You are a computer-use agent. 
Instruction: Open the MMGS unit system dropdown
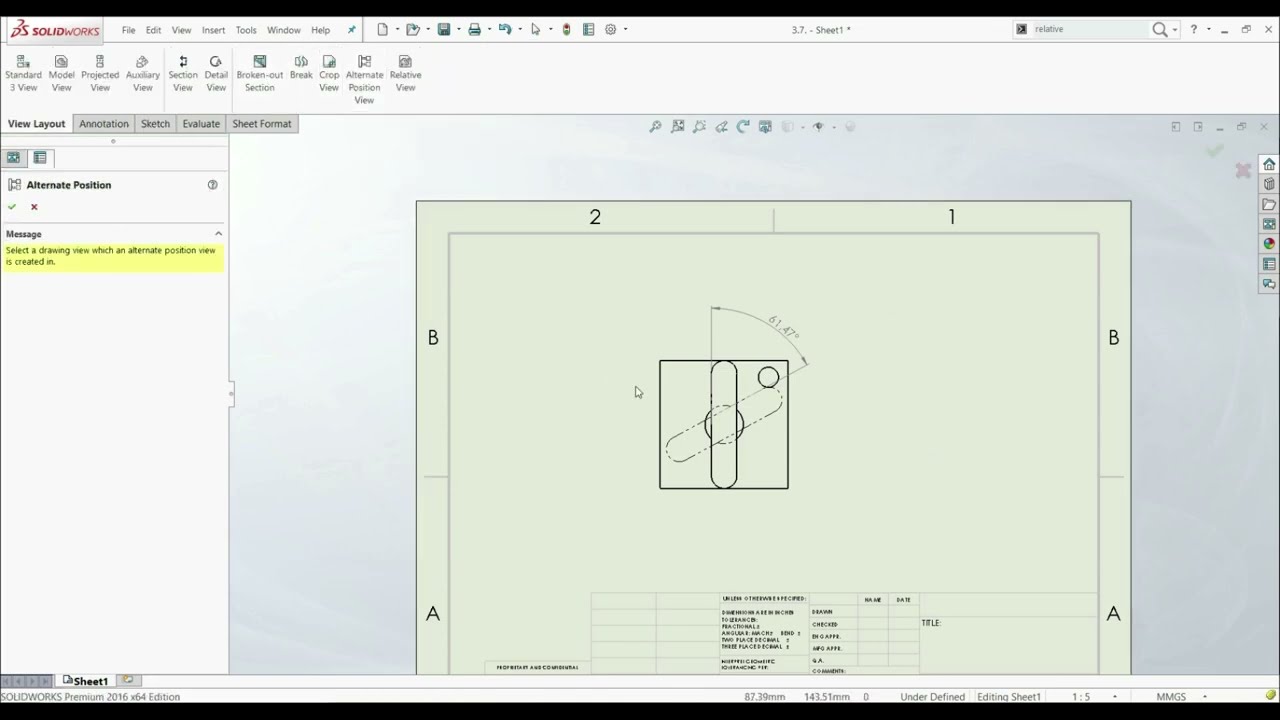1204,697
